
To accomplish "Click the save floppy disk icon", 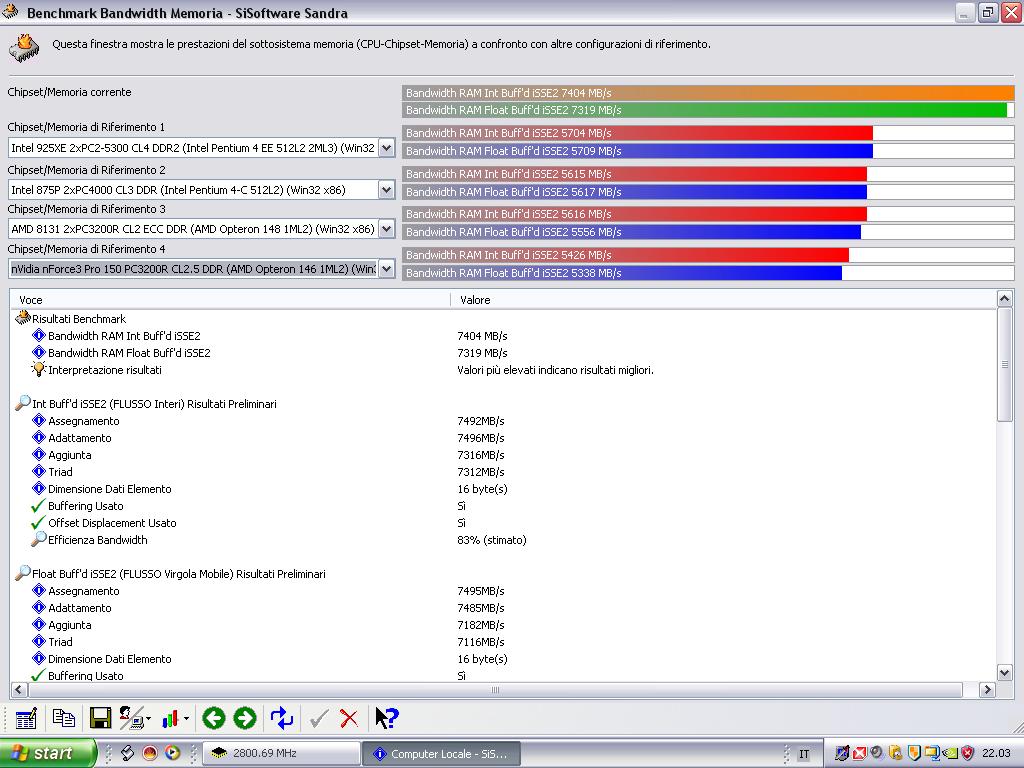I will 101,718.
